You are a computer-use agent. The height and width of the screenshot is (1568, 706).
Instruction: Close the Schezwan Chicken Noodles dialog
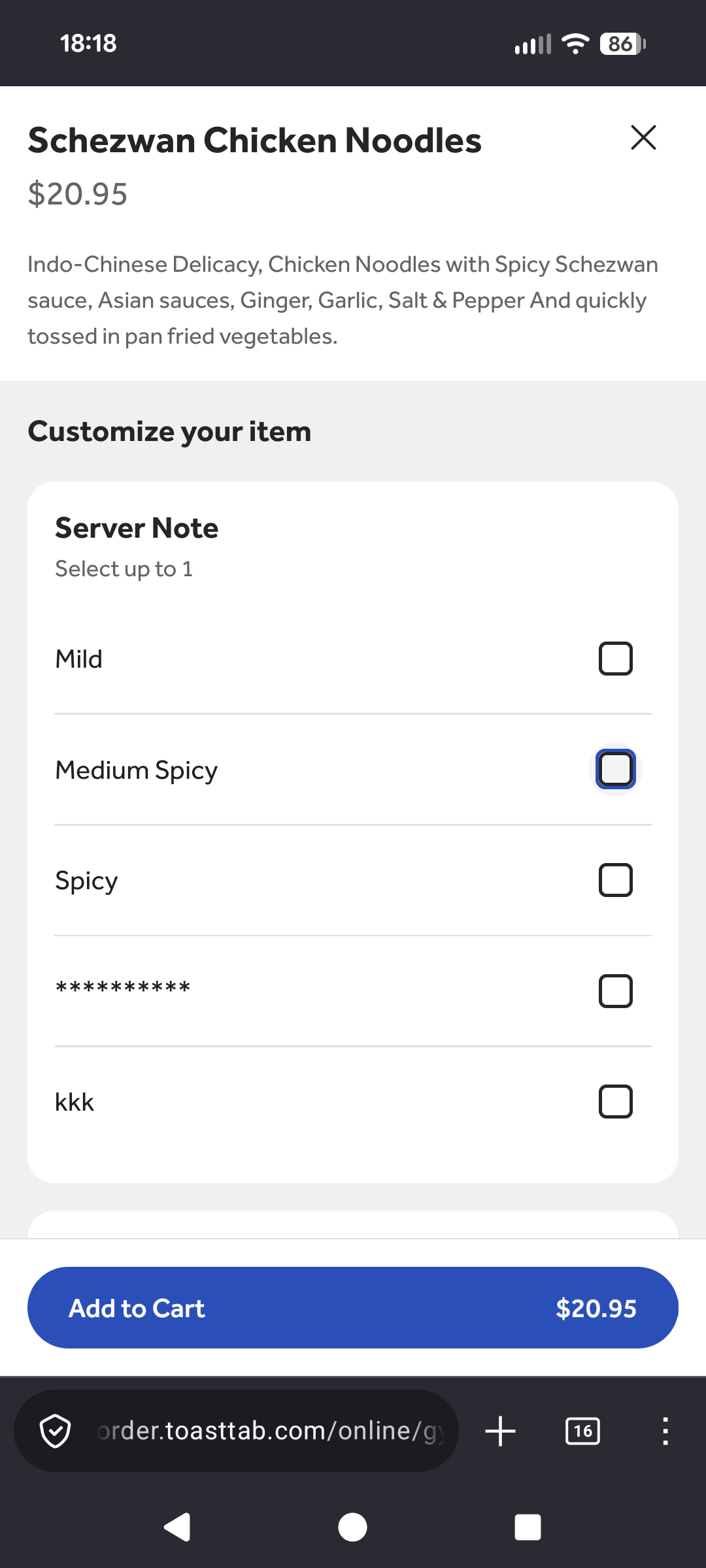643,138
